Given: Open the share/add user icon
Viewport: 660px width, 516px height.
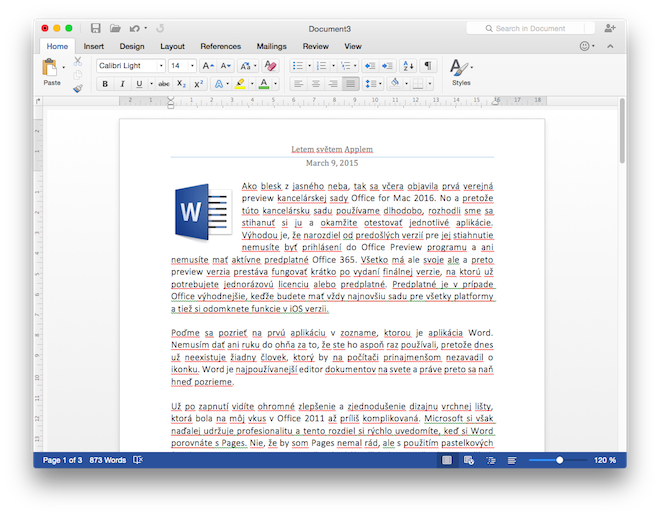Looking at the screenshot, I should pos(610,28).
